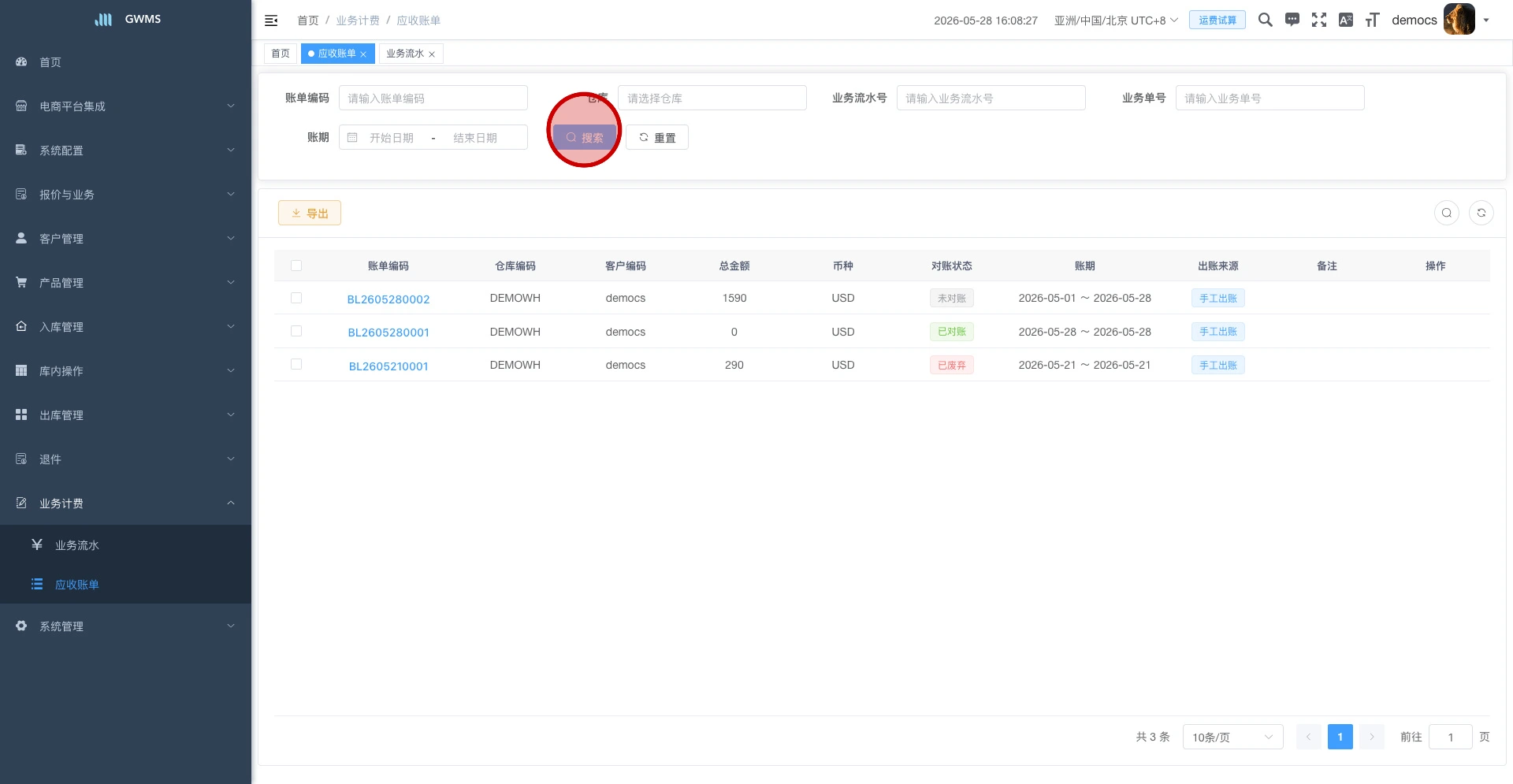
Task: Toggle the table search visibility round icon
Action: [1447, 213]
